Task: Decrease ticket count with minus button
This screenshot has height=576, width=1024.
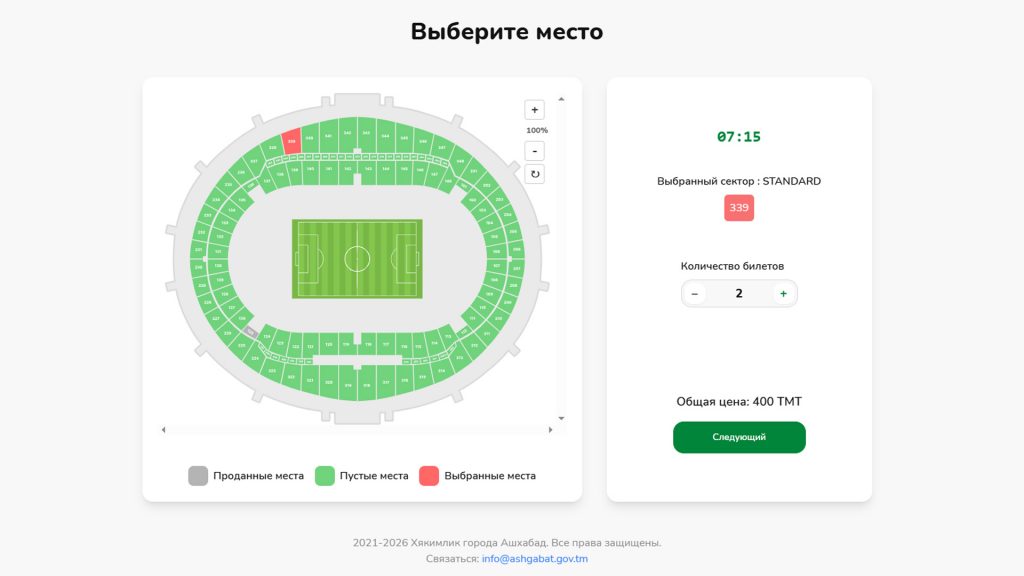Action: point(695,293)
